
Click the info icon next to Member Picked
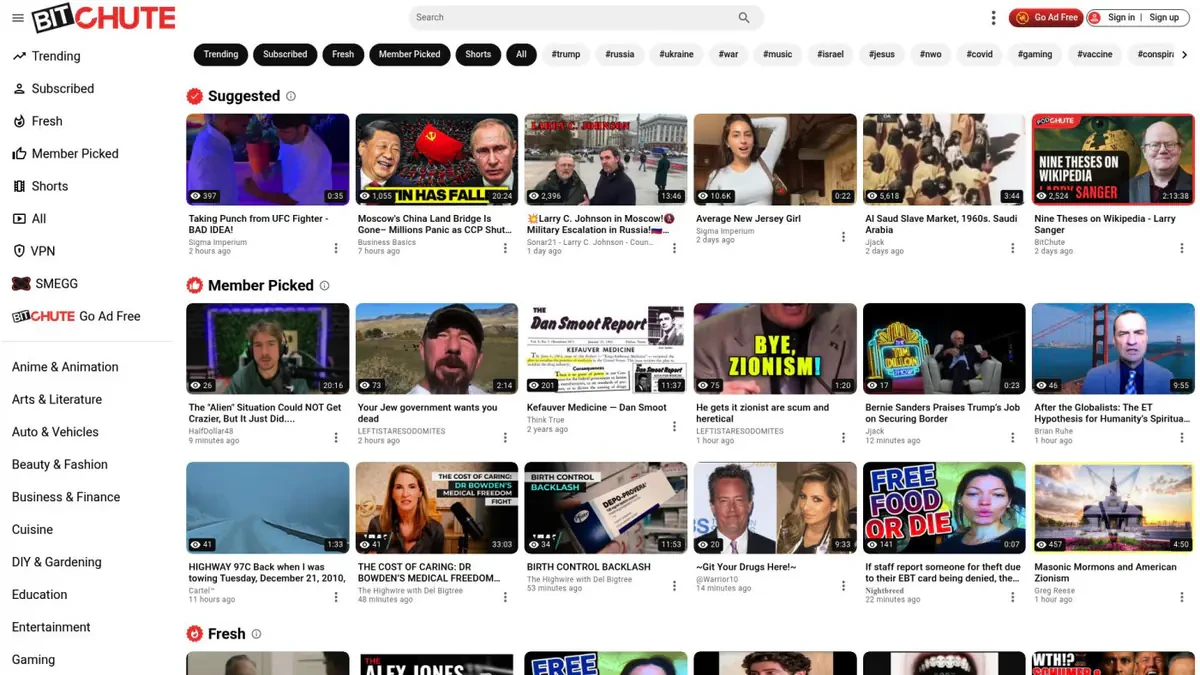coord(324,285)
